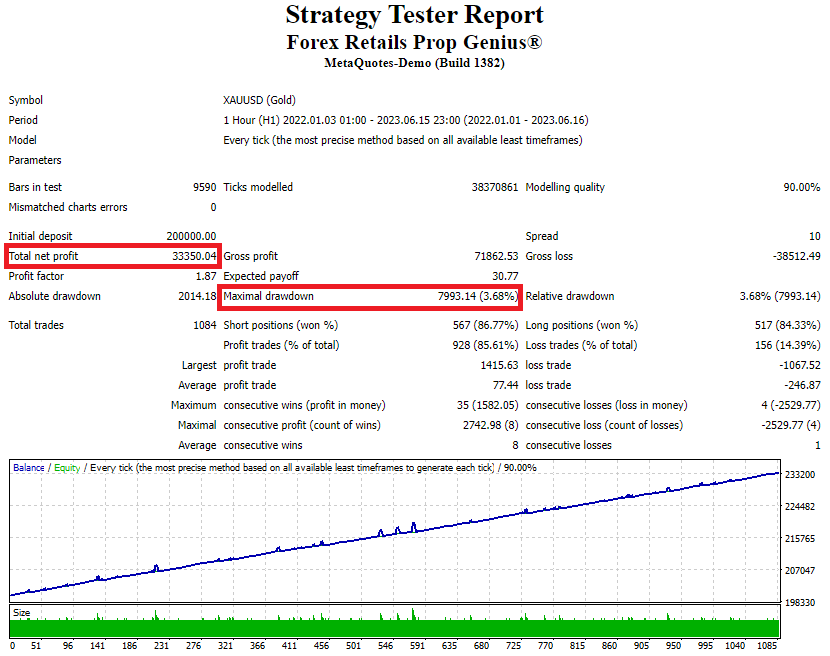Click the Spread value 10
The height and width of the screenshot is (656, 830).
pos(814,236)
